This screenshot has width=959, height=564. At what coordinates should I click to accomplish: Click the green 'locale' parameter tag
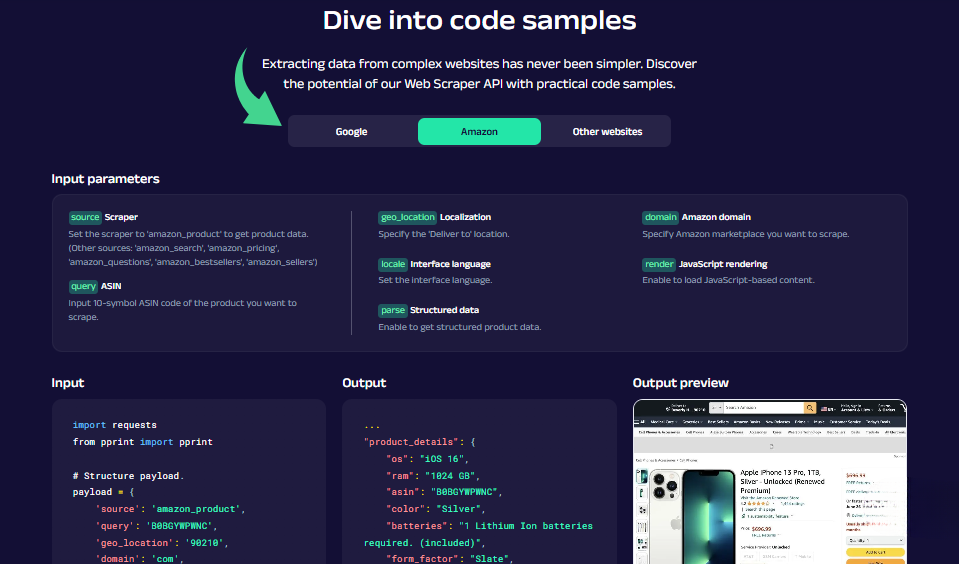pos(393,264)
